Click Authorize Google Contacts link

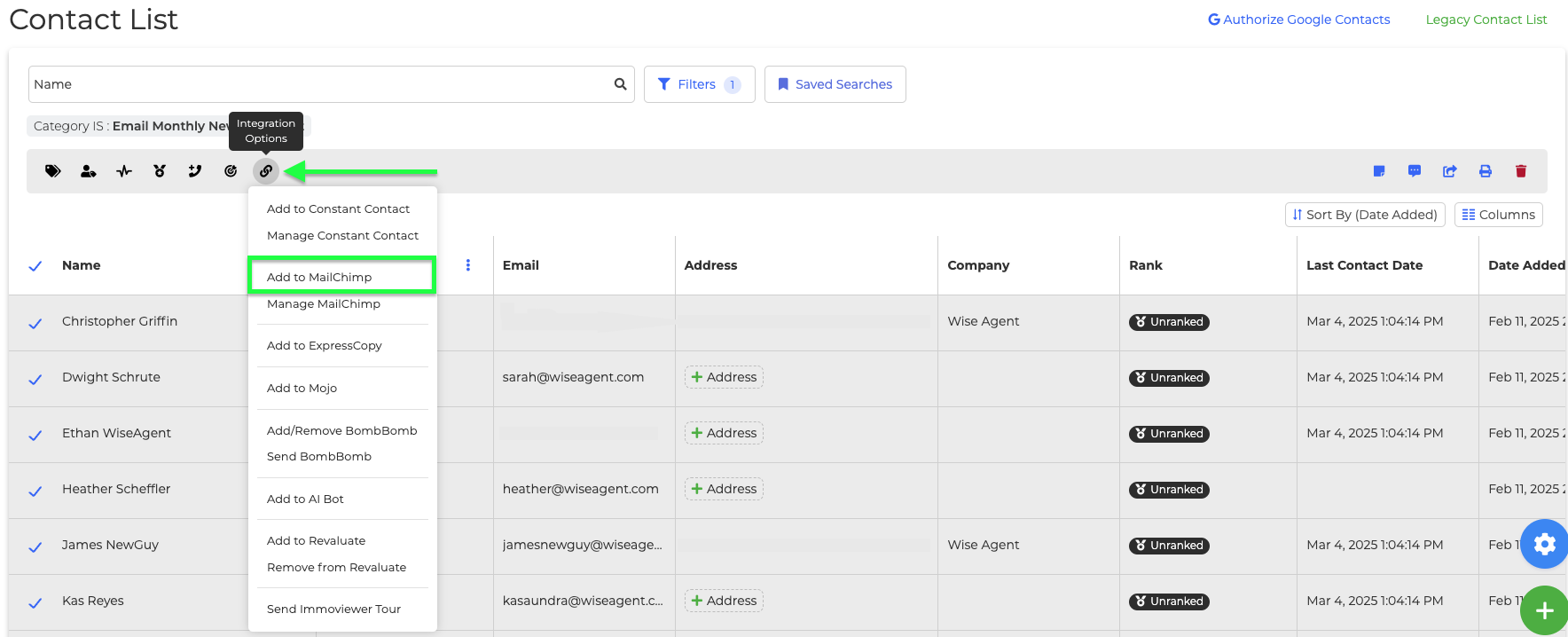click(x=1299, y=20)
